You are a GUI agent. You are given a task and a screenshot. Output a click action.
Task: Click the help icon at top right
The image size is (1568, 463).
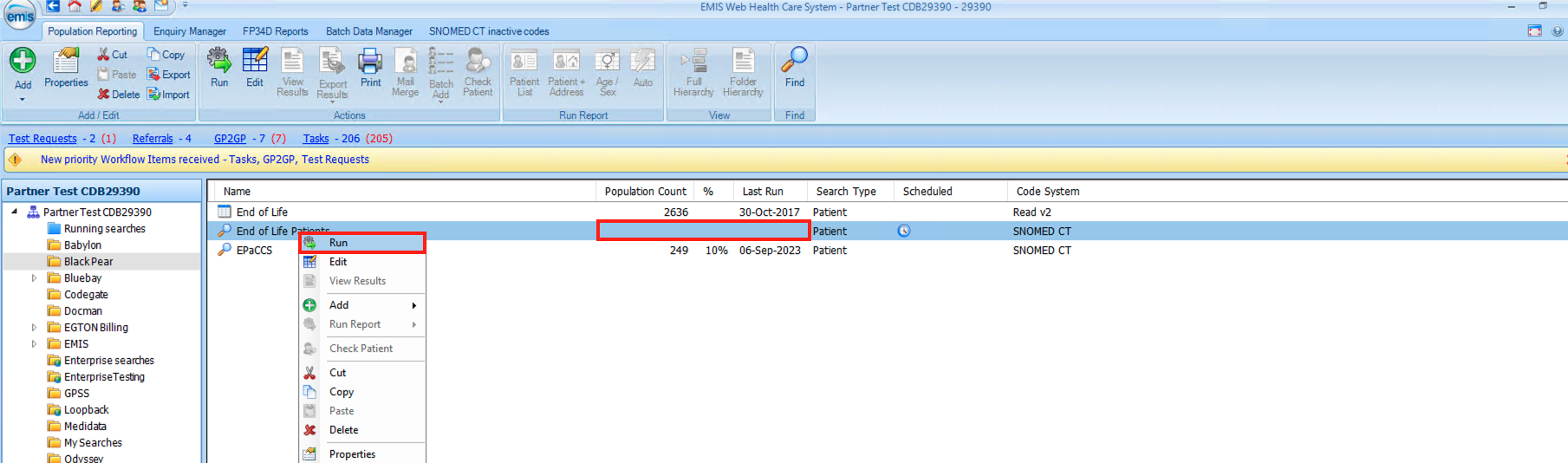[x=1557, y=31]
